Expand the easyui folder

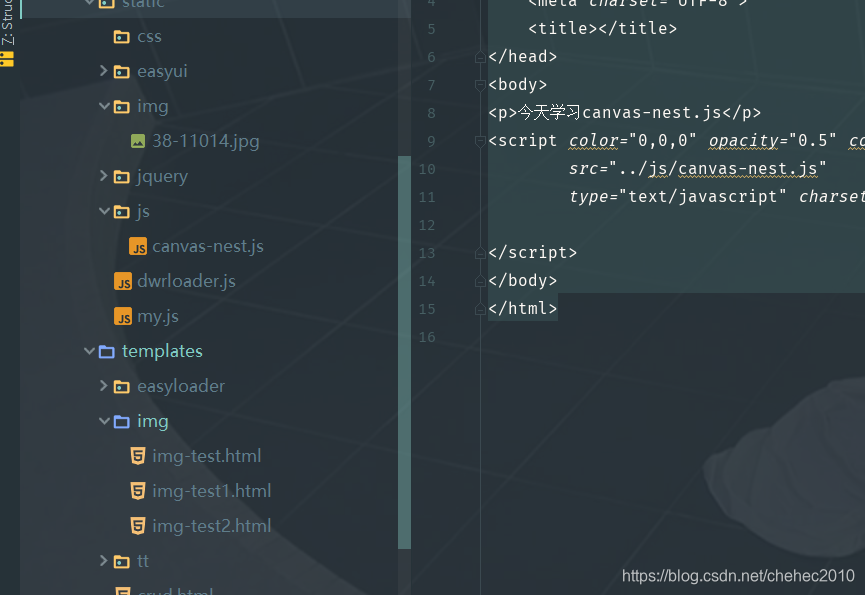pyautogui.click(x=103, y=71)
